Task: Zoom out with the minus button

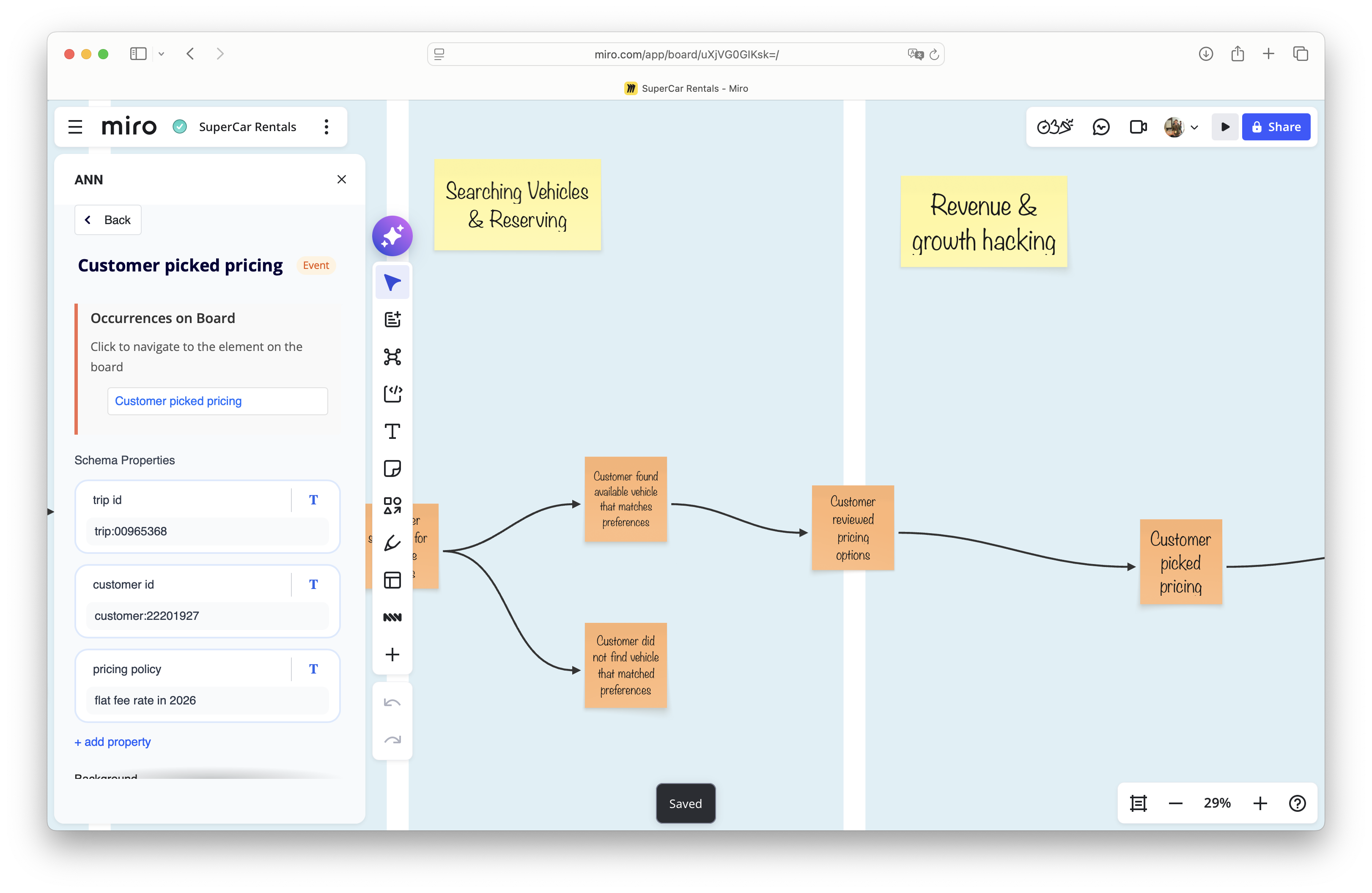Action: (x=1175, y=803)
